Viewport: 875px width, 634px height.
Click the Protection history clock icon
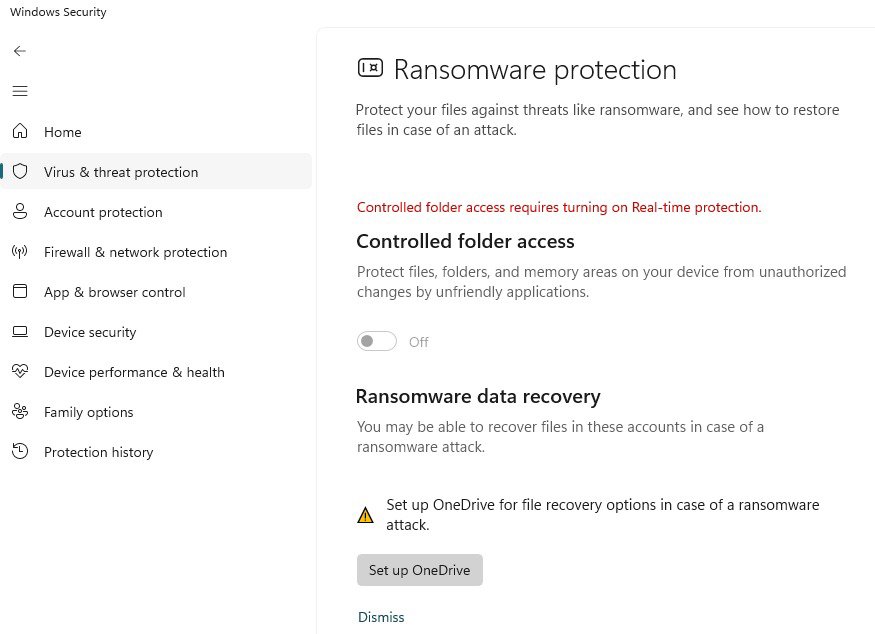click(x=20, y=452)
